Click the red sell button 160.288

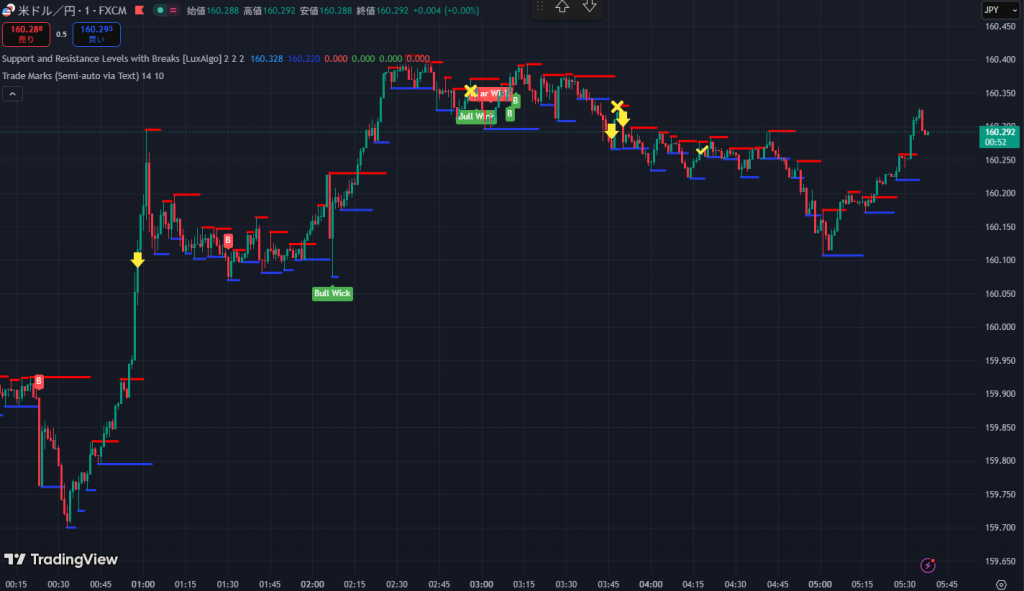point(24,34)
